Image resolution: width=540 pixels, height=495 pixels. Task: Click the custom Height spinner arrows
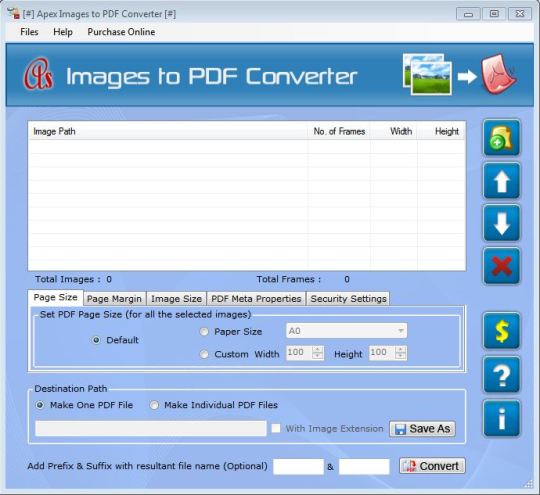[400, 353]
